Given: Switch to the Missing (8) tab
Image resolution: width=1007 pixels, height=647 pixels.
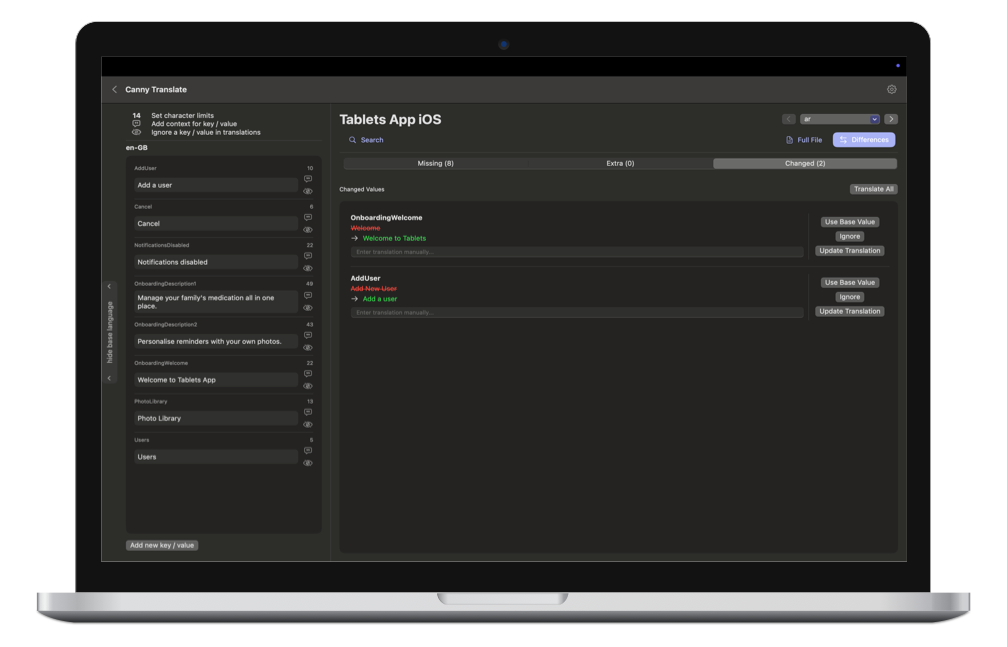Looking at the screenshot, I should coord(435,163).
